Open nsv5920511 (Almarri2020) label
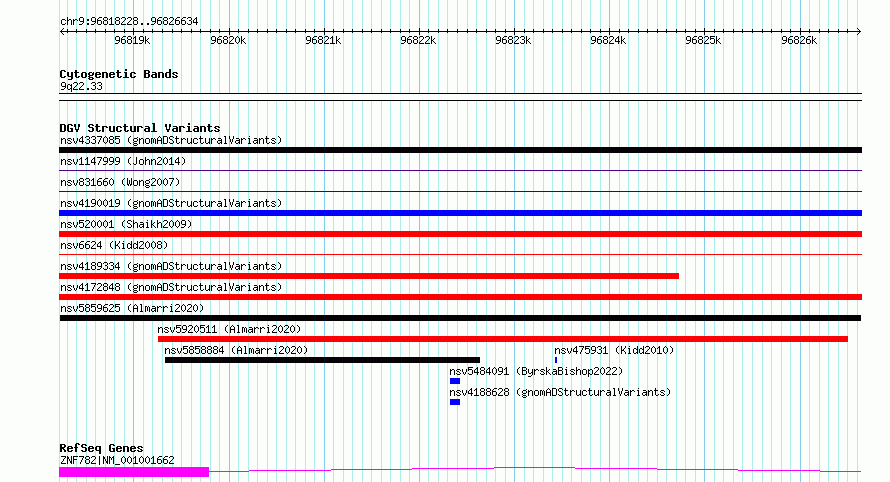 coord(229,329)
